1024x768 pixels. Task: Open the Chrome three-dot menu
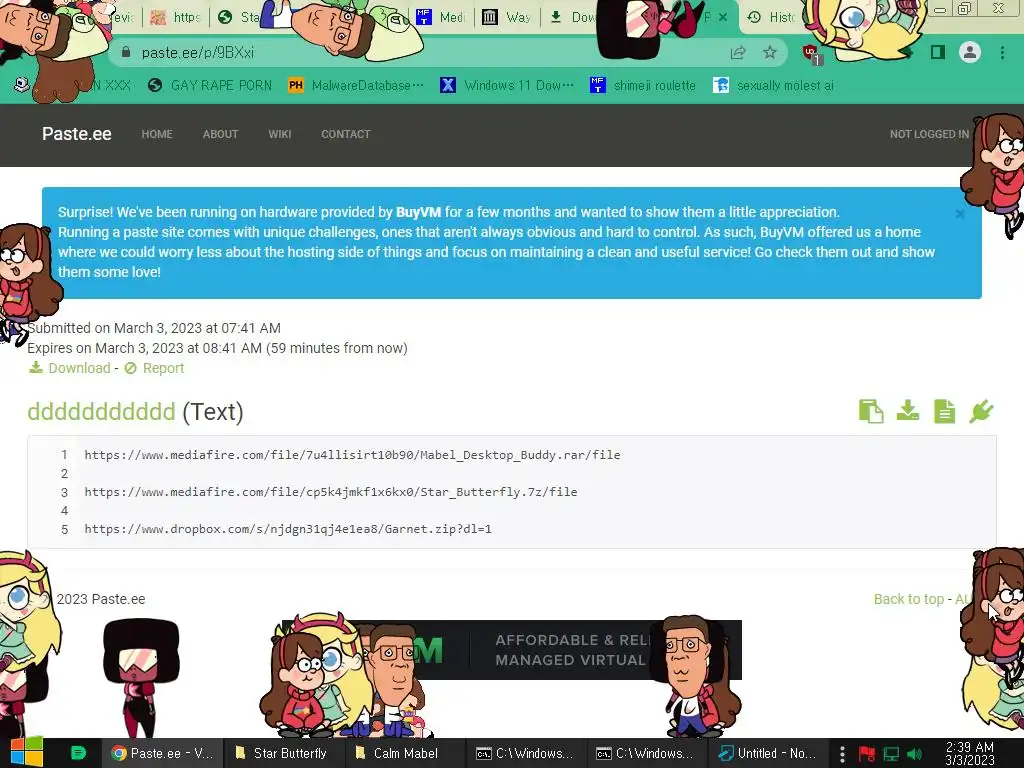point(1002,52)
